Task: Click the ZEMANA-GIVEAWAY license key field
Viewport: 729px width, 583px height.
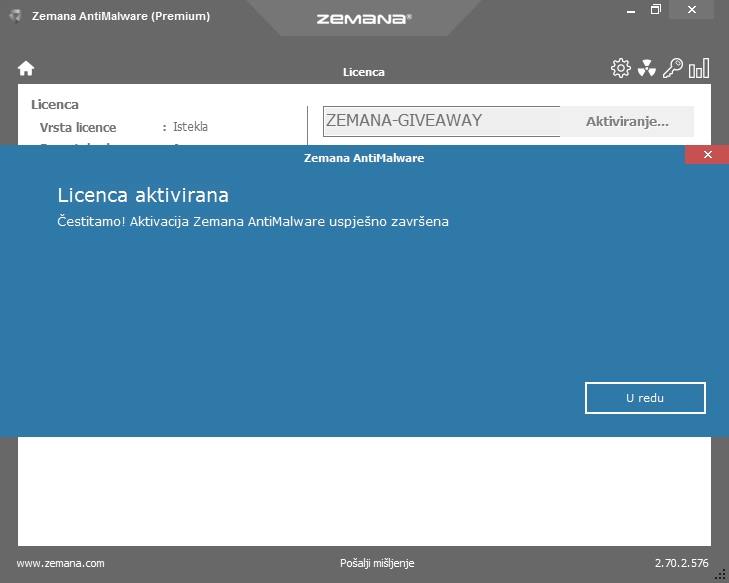Action: pyautogui.click(x=441, y=121)
